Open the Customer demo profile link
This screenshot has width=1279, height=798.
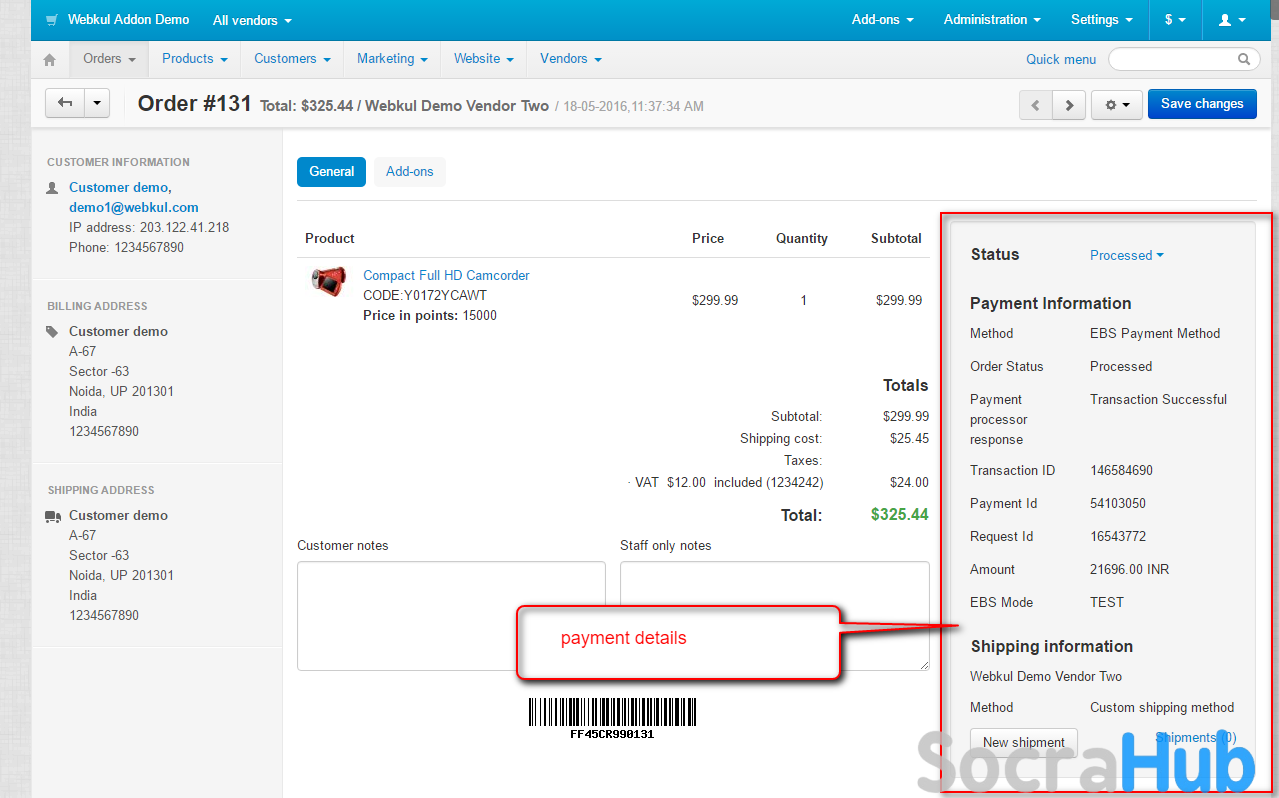(120, 187)
